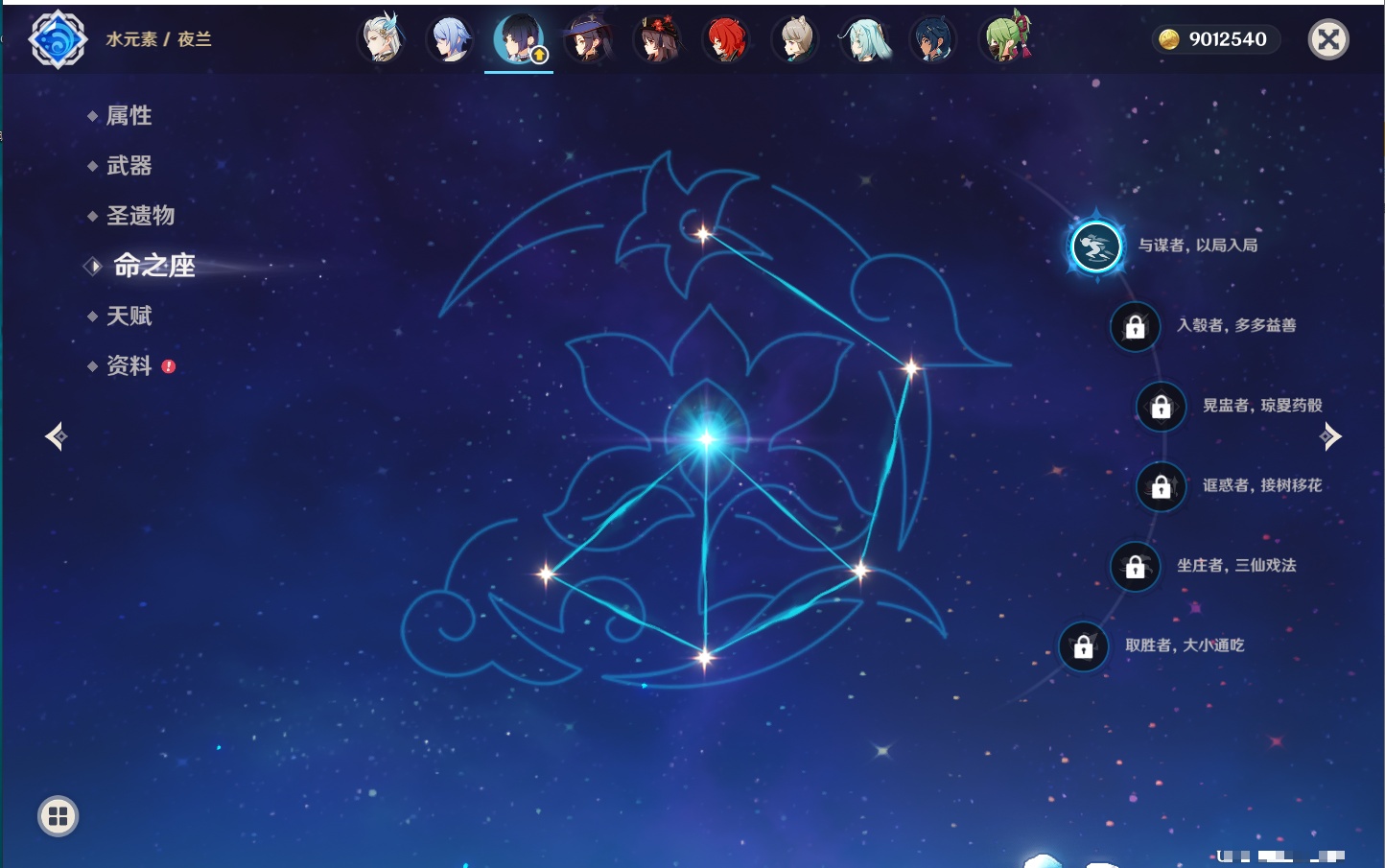Viewport: 1385px width, 868px height.
Task: Select the bright central star of the constellation
Action: 707,439
